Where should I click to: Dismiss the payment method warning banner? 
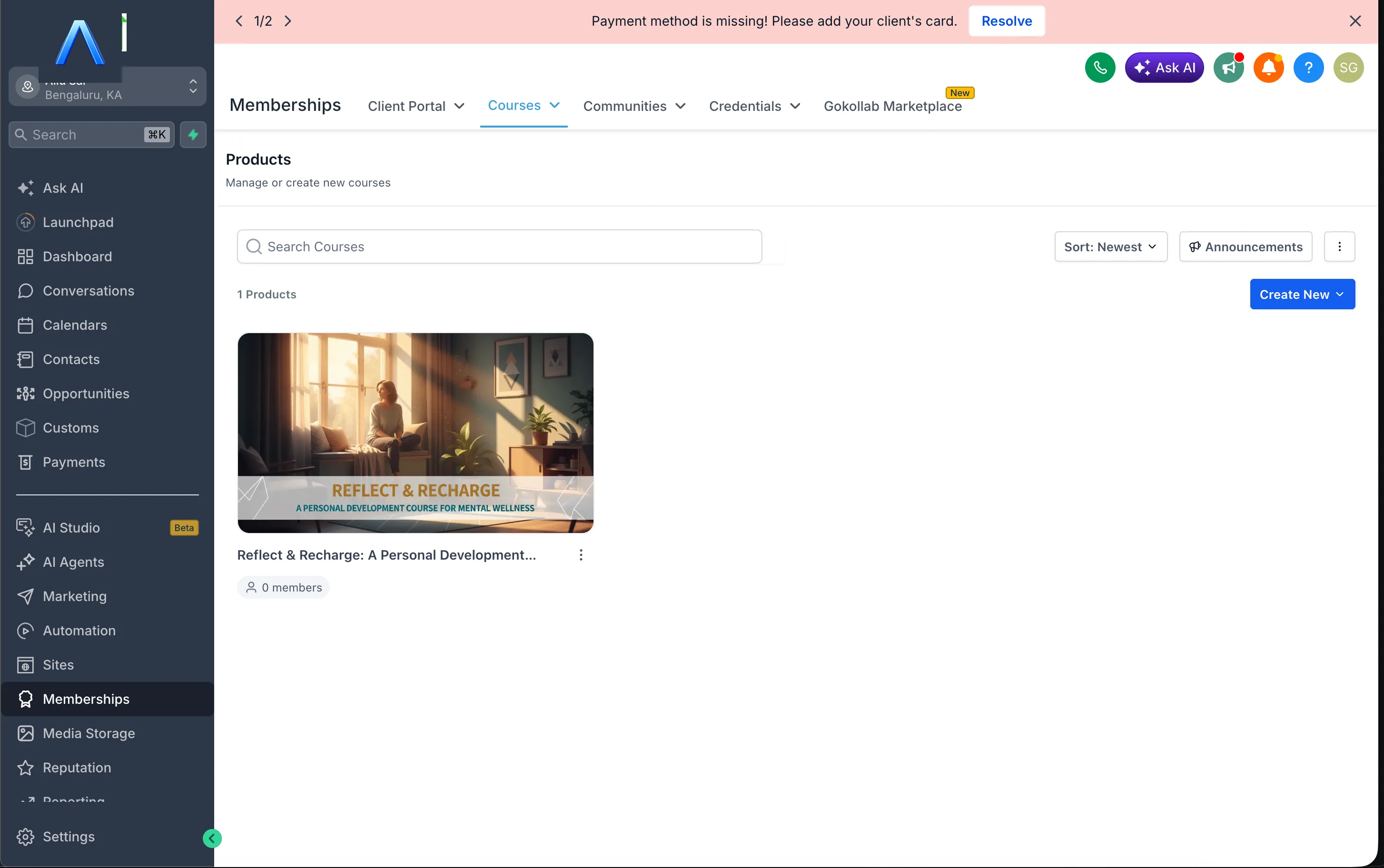1354,21
